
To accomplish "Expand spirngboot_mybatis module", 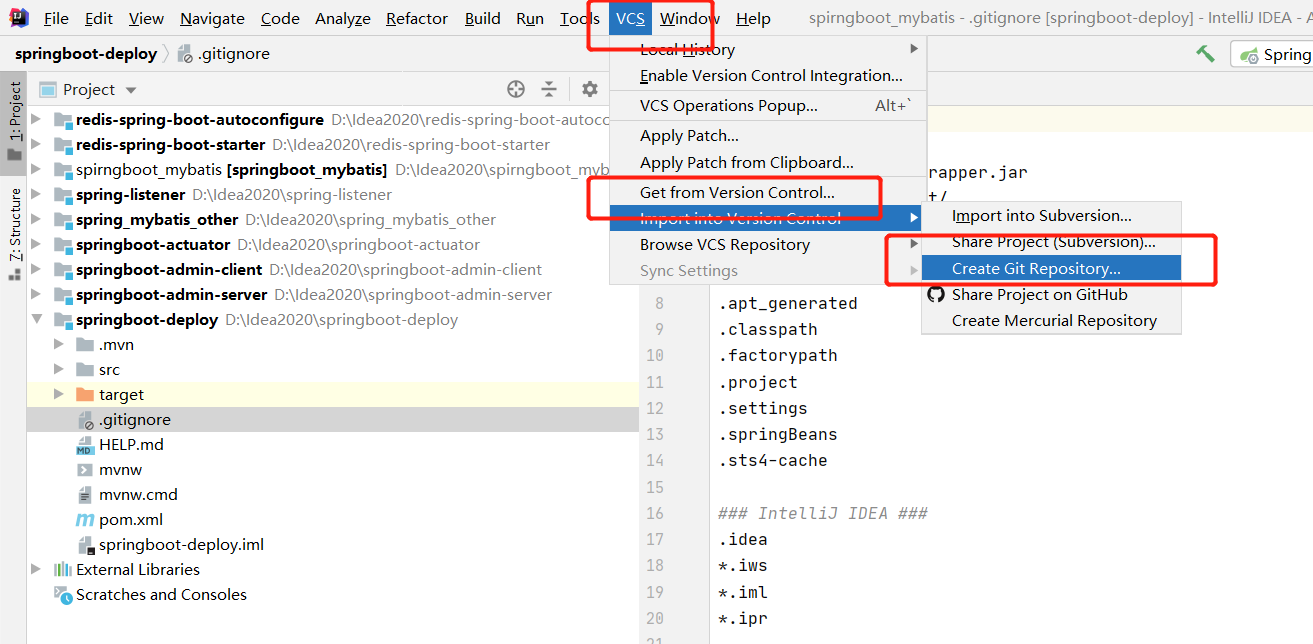I will coord(36,169).
